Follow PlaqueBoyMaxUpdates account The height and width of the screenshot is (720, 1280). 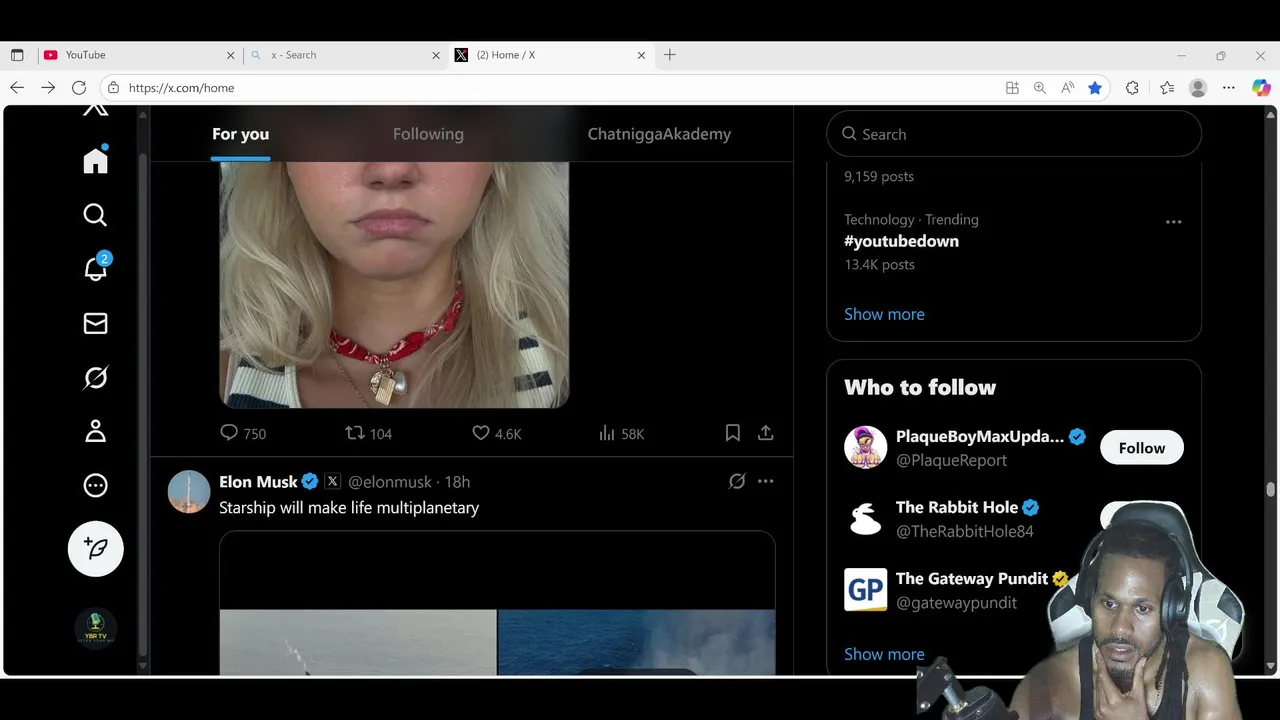1142,448
